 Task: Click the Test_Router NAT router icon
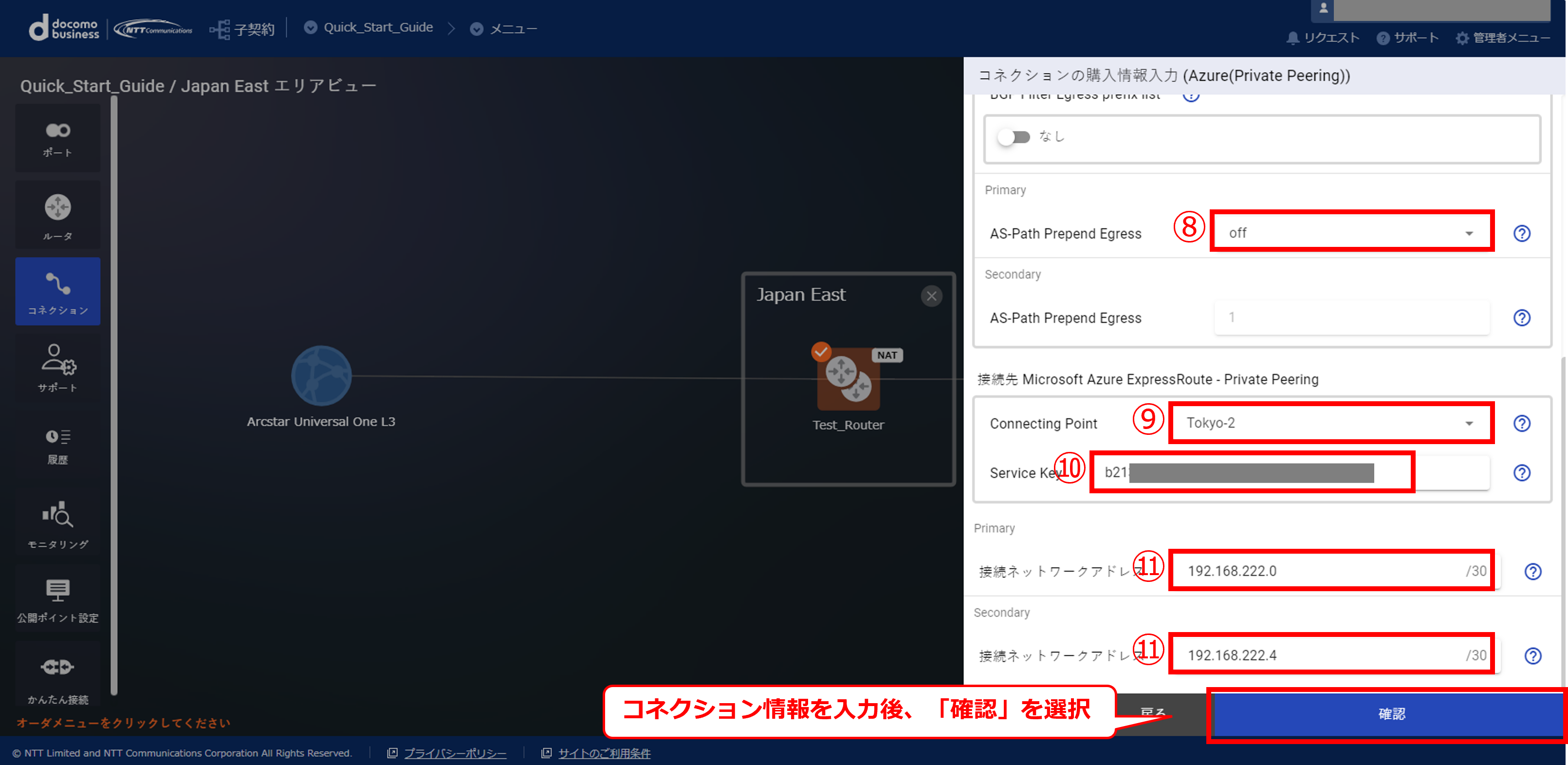click(849, 379)
